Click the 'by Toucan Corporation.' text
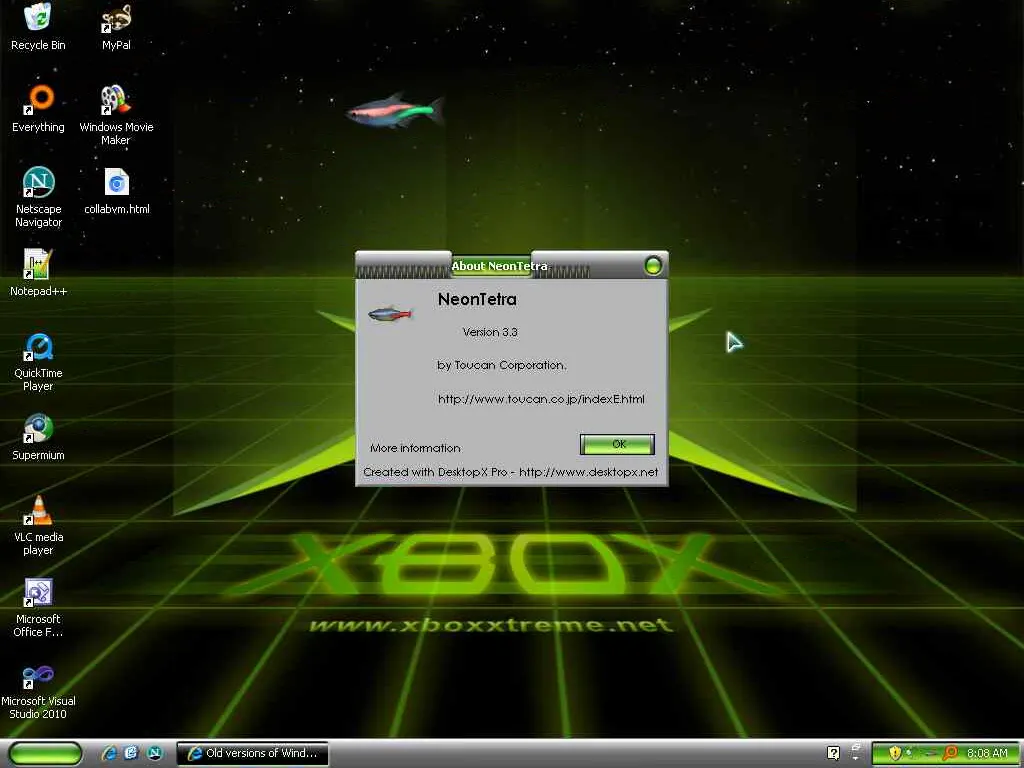1024x768 pixels. point(502,365)
